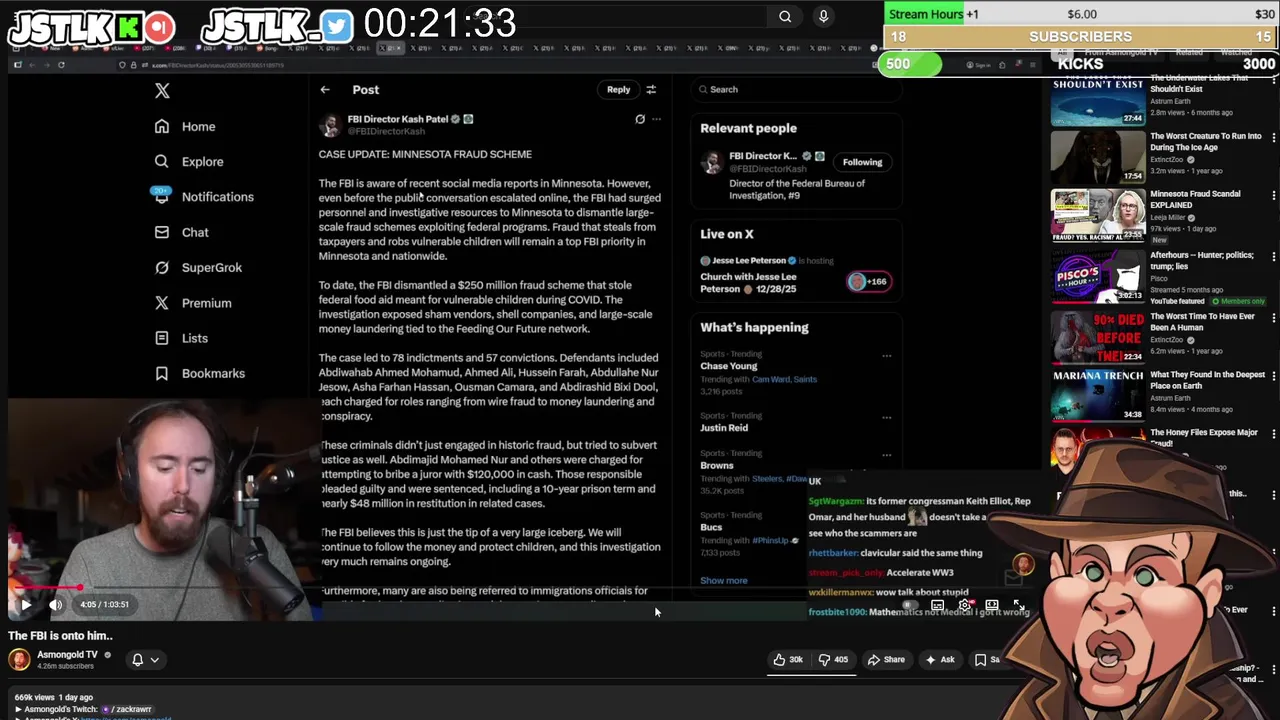Click the 'The FBI is onto him..' title
Screen dimensions: 1280x720
point(61,636)
